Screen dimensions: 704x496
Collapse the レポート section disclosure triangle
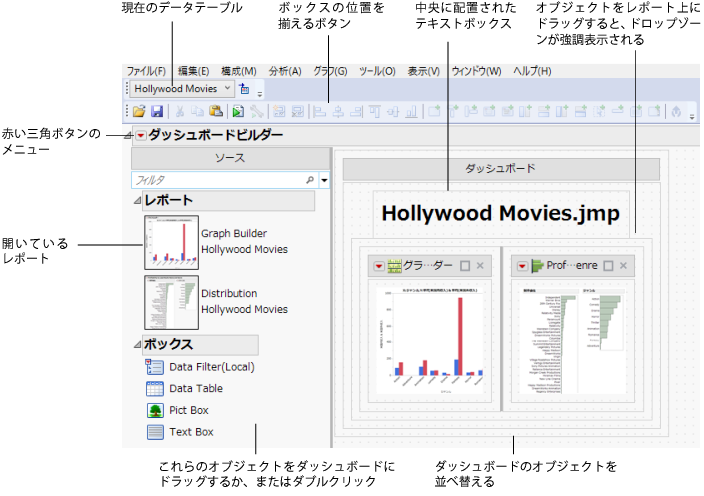(x=138, y=202)
